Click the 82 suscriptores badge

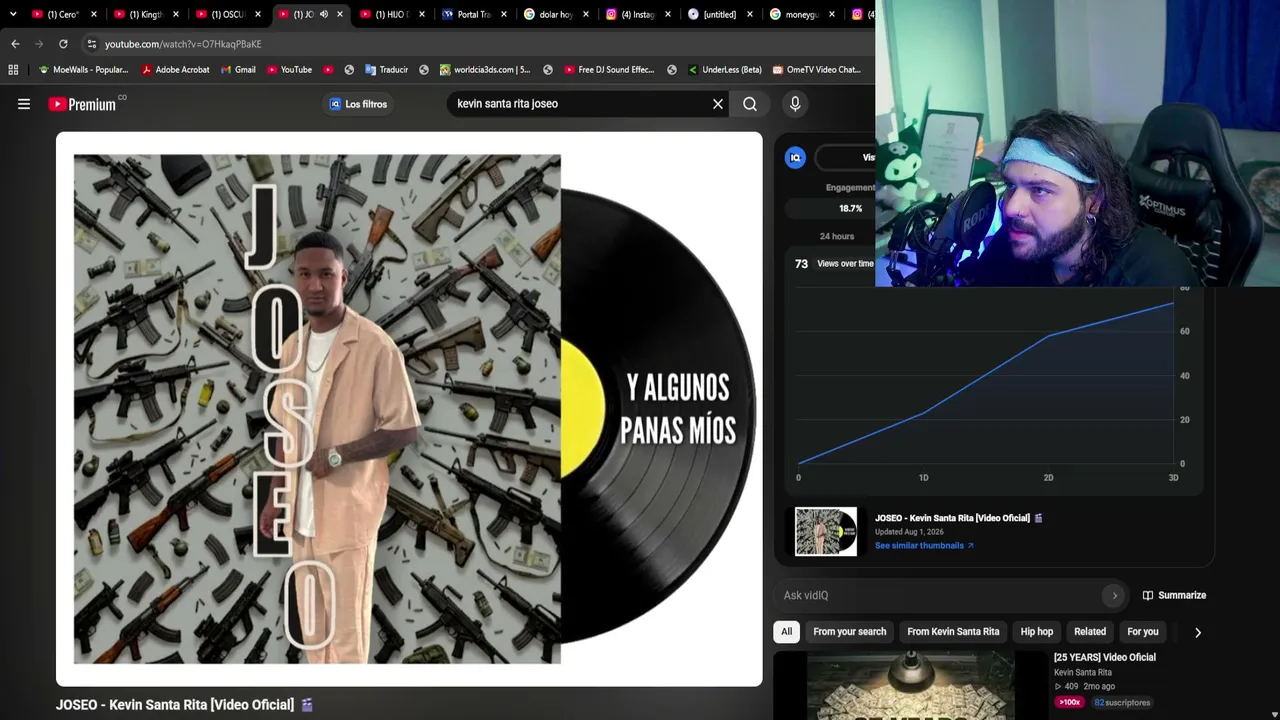tap(1122, 703)
